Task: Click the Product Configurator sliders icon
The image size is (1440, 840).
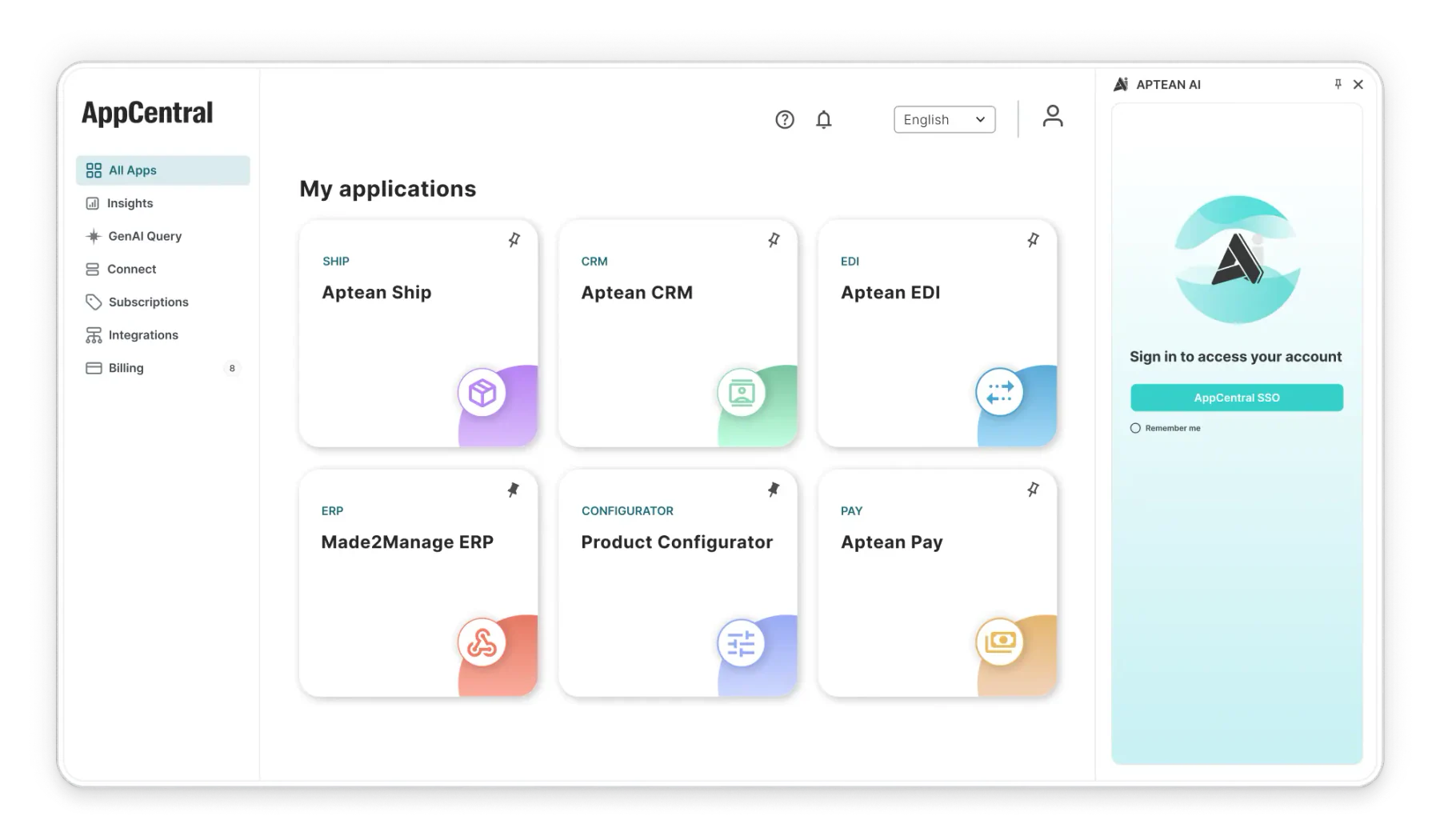Action: (742, 642)
